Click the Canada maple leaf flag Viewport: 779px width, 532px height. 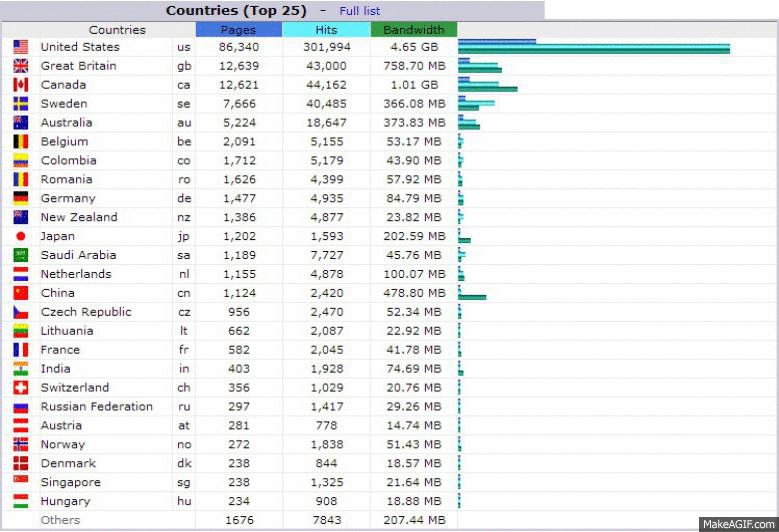[21, 85]
